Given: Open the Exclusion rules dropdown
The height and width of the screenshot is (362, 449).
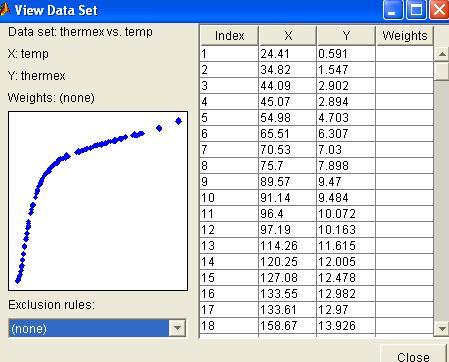Looking at the screenshot, I should point(177,328).
